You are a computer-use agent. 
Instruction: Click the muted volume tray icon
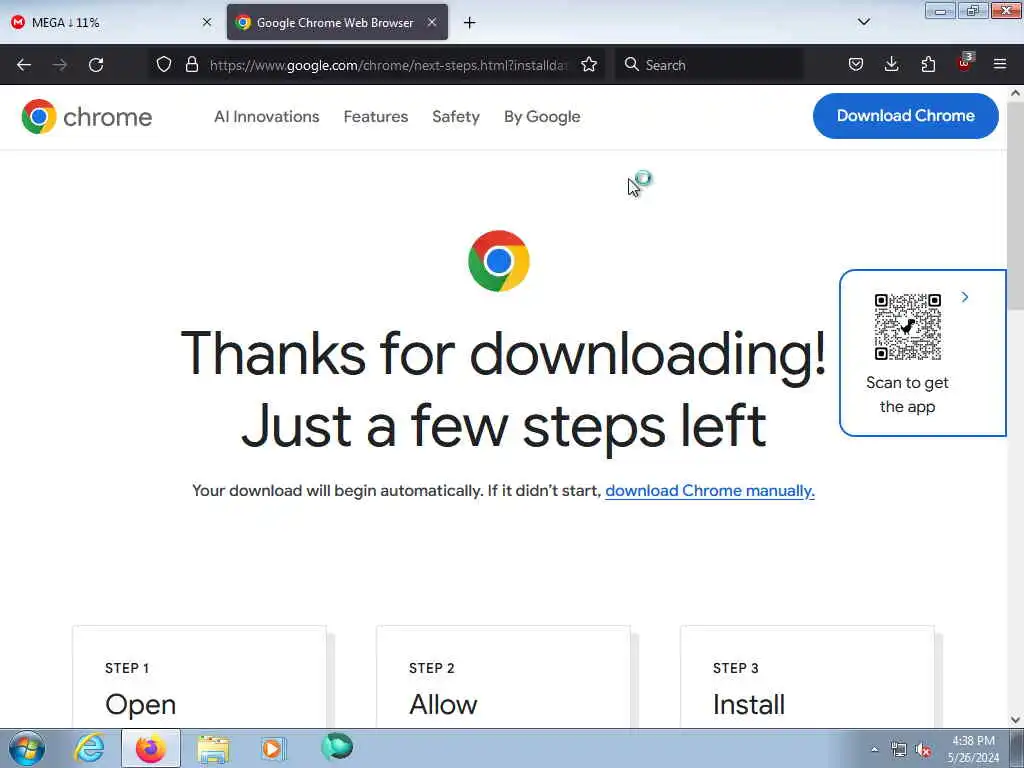923,750
